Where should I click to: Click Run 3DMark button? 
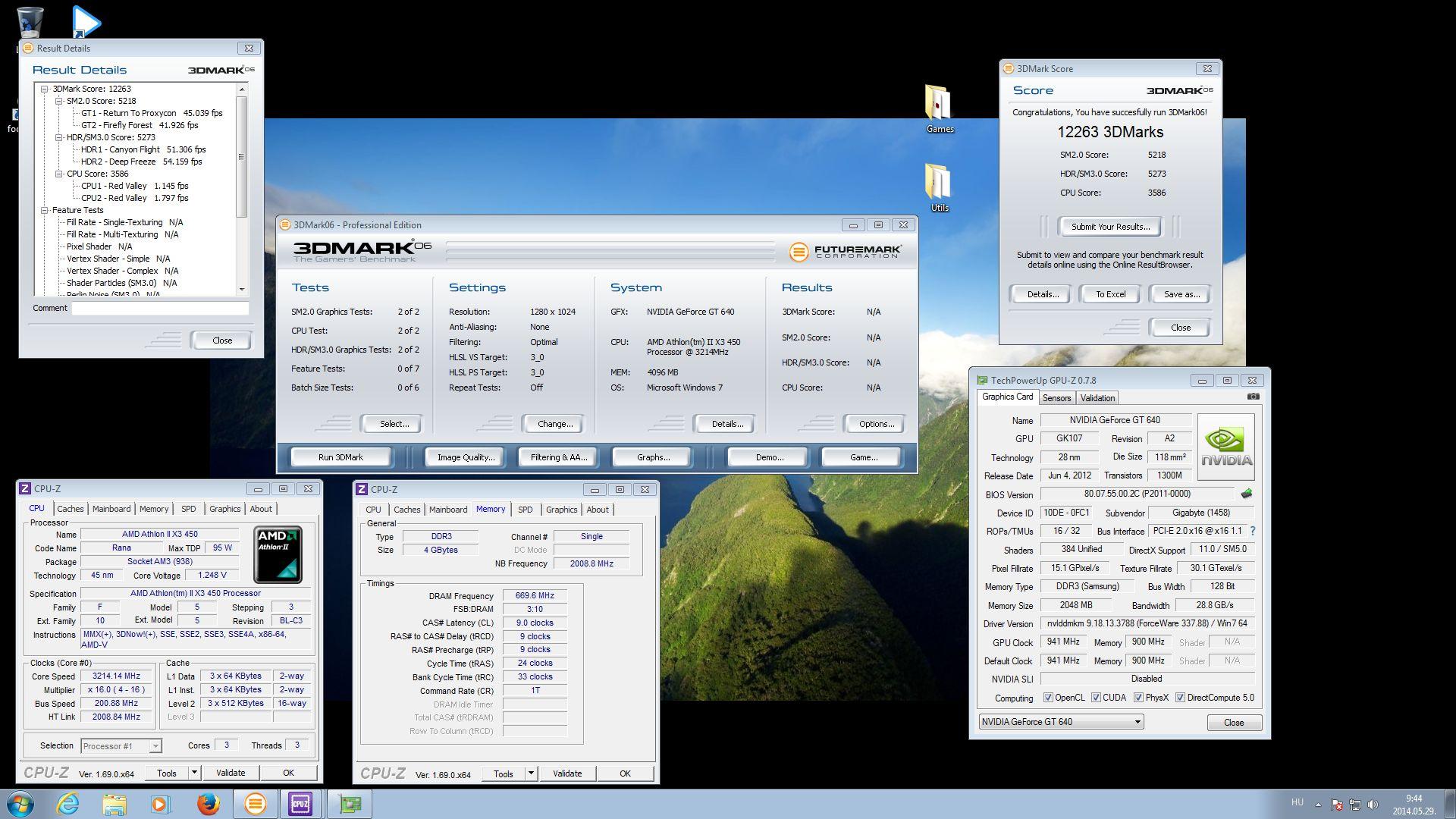pos(340,457)
